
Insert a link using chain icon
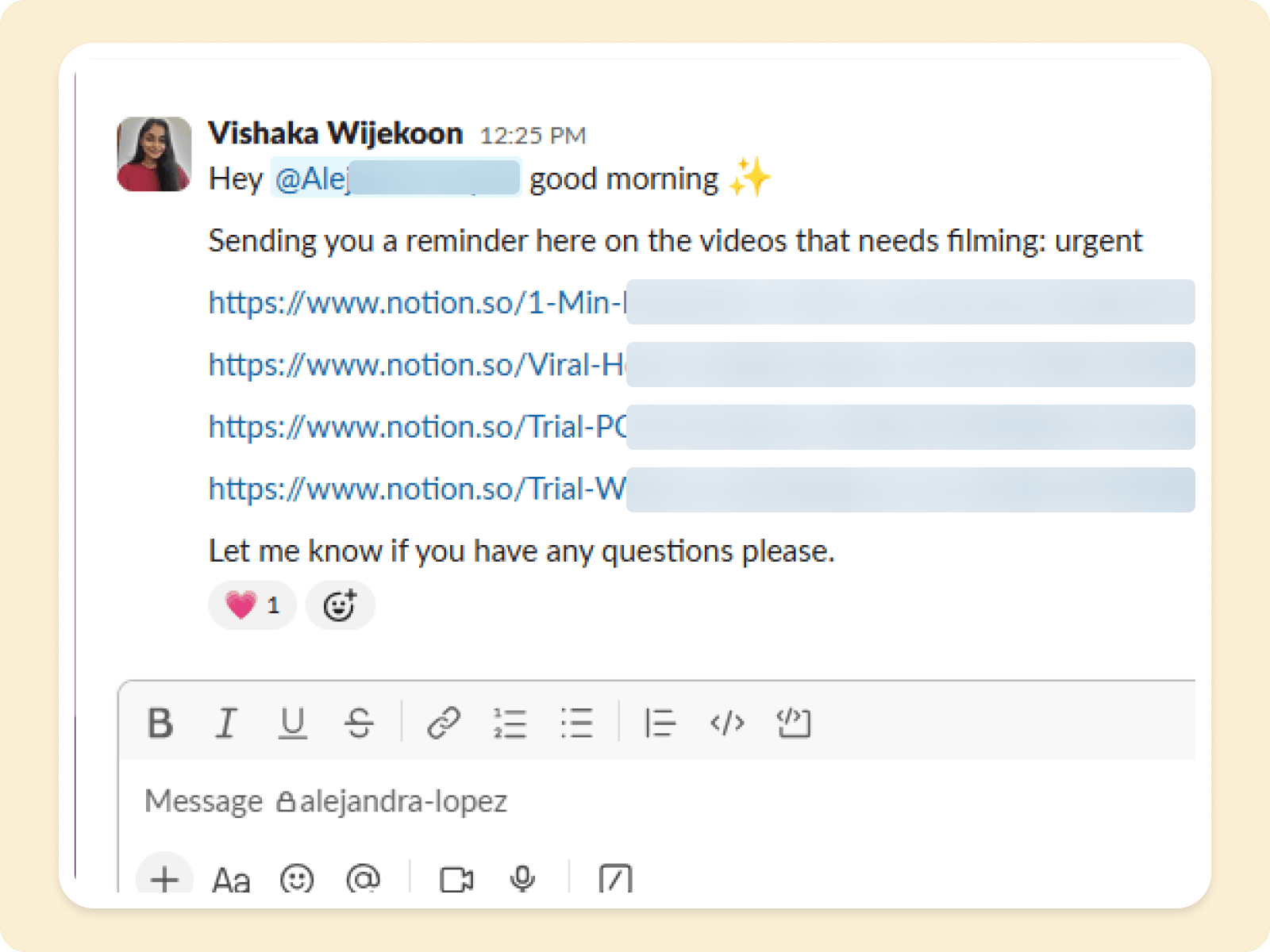point(444,723)
